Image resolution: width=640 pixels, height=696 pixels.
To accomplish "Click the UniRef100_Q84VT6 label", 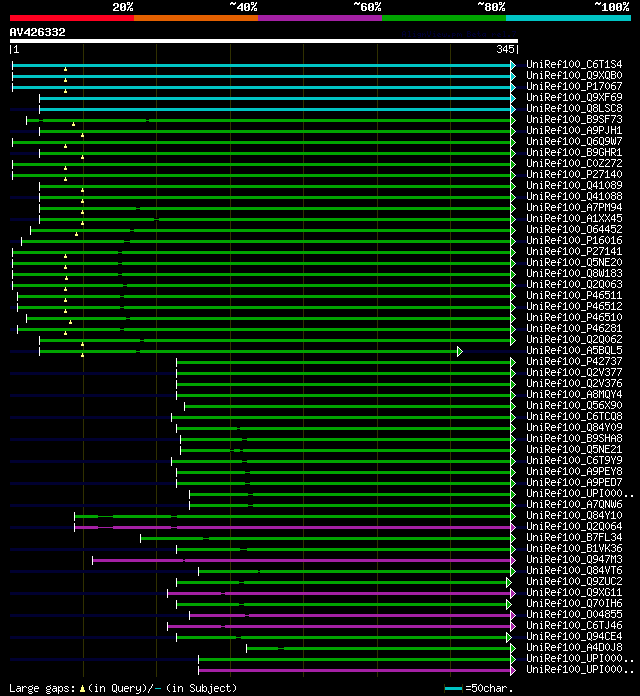I will pyautogui.click(x=574, y=570).
